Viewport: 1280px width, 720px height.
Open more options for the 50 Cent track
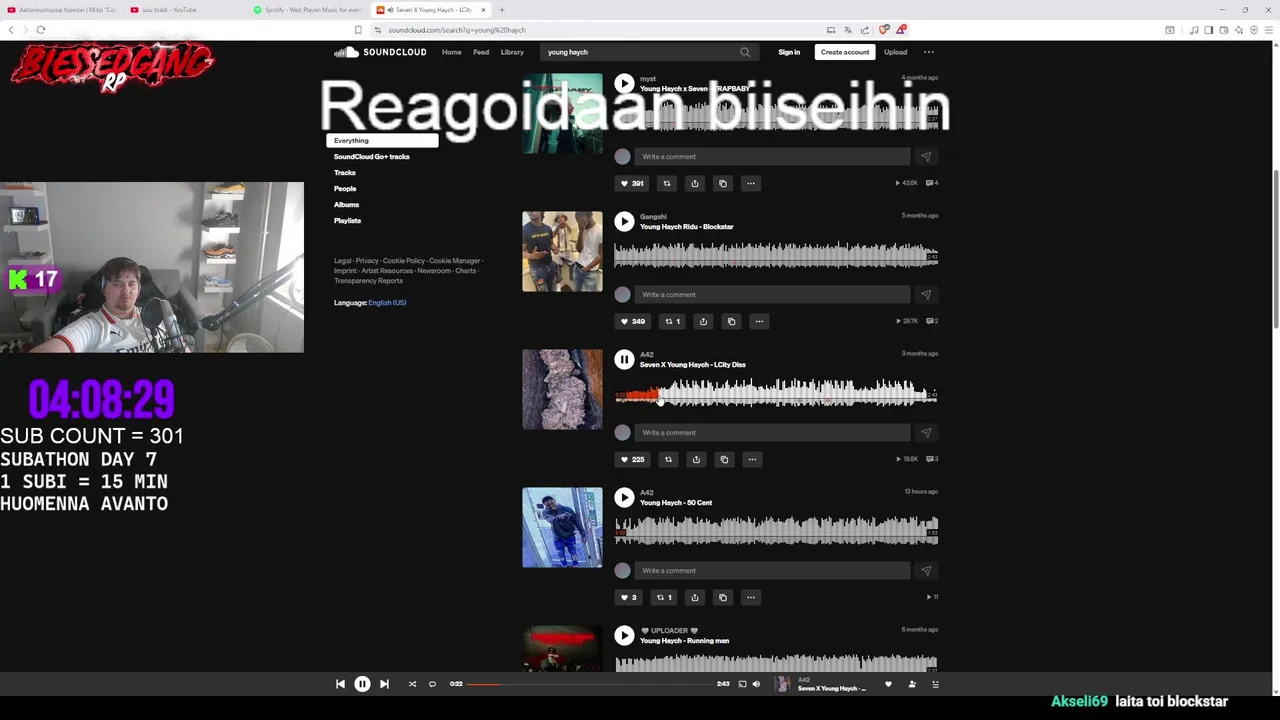pos(751,597)
